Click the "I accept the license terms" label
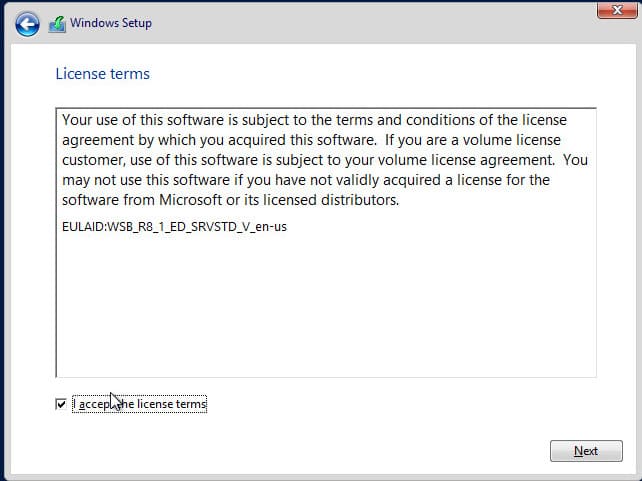The height and width of the screenshot is (481, 642). coord(140,404)
